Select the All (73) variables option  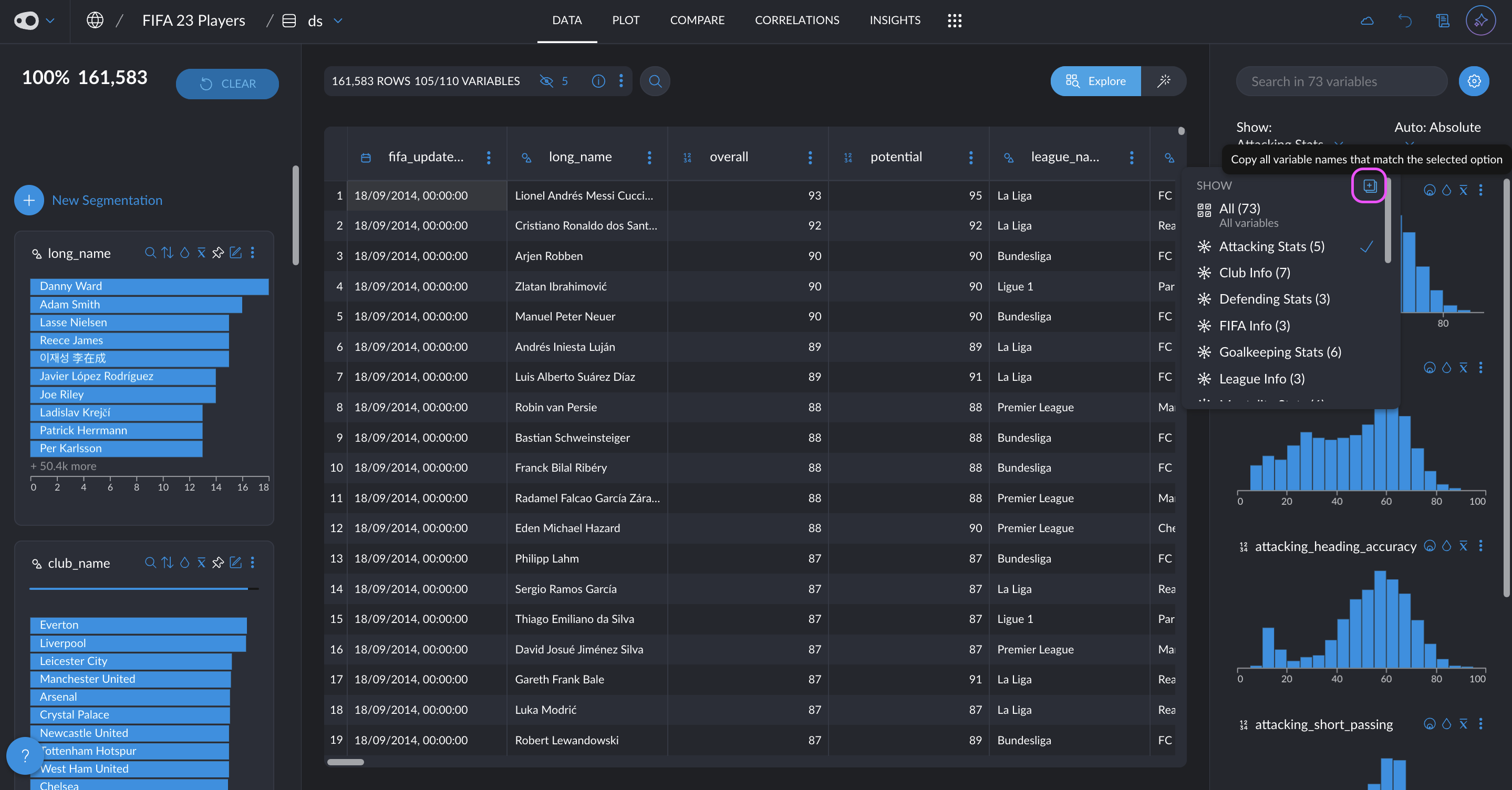coord(1286,215)
